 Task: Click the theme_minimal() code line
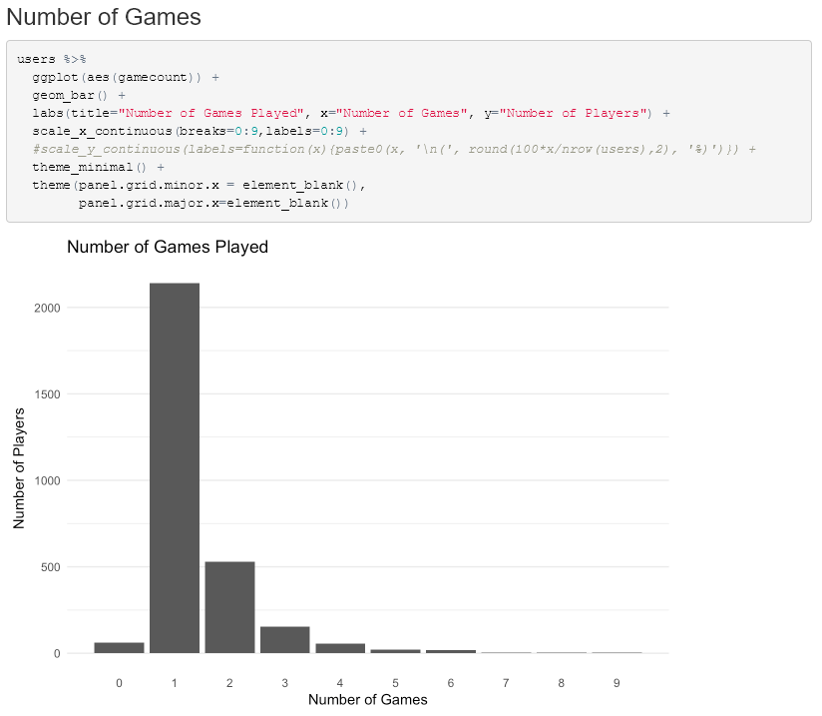[98, 167]
